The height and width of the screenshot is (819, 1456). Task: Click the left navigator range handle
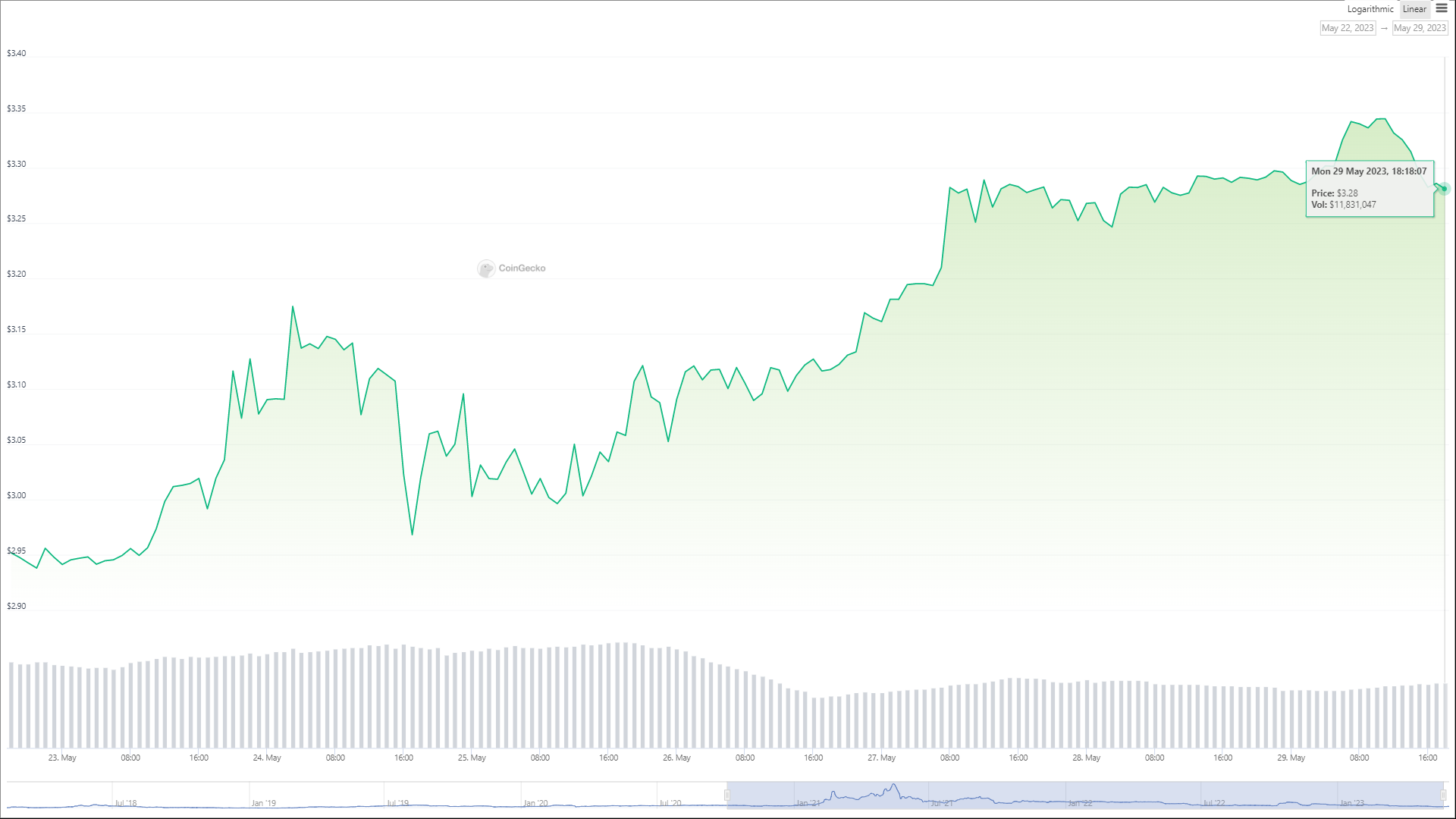tap(727, 795)
